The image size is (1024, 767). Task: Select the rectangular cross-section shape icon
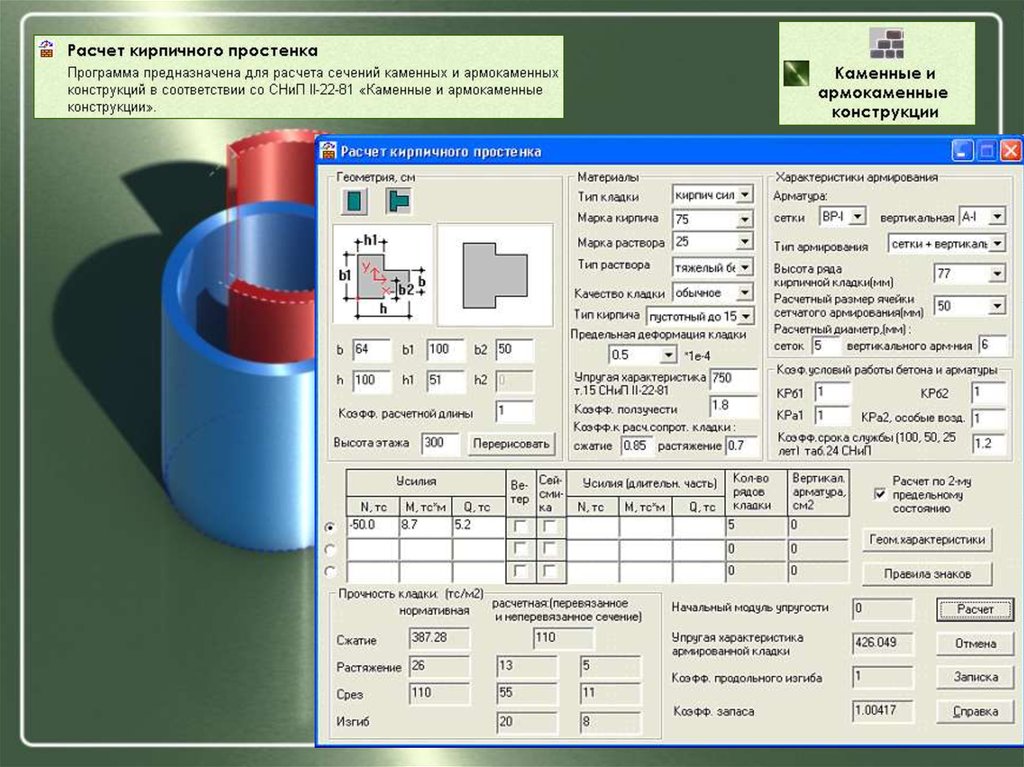[x=355, y=202]
